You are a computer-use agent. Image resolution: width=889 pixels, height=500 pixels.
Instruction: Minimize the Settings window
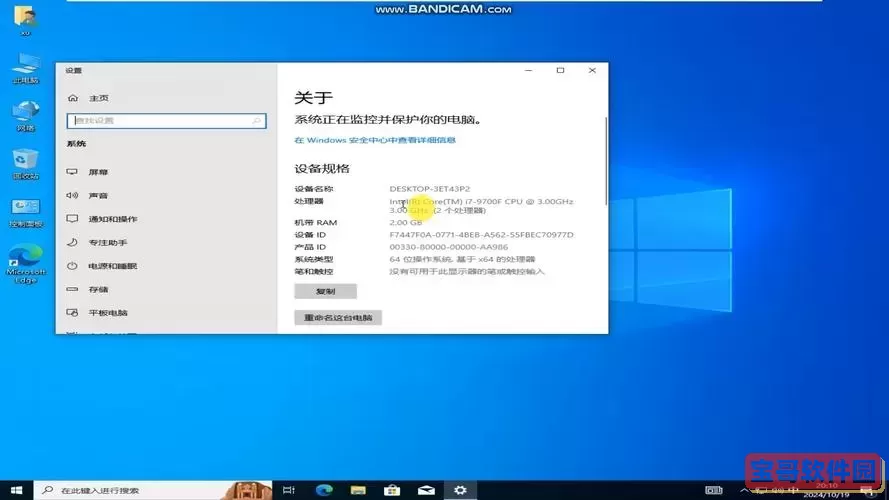(528, 70)
